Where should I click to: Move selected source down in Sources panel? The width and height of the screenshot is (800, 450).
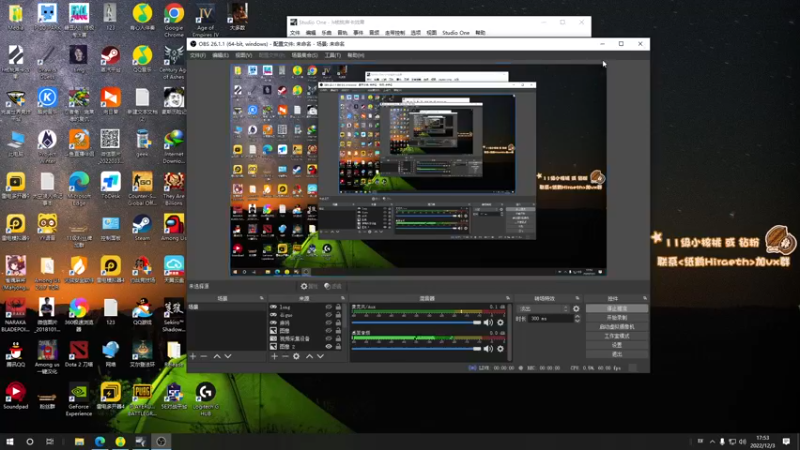(320, 356)
